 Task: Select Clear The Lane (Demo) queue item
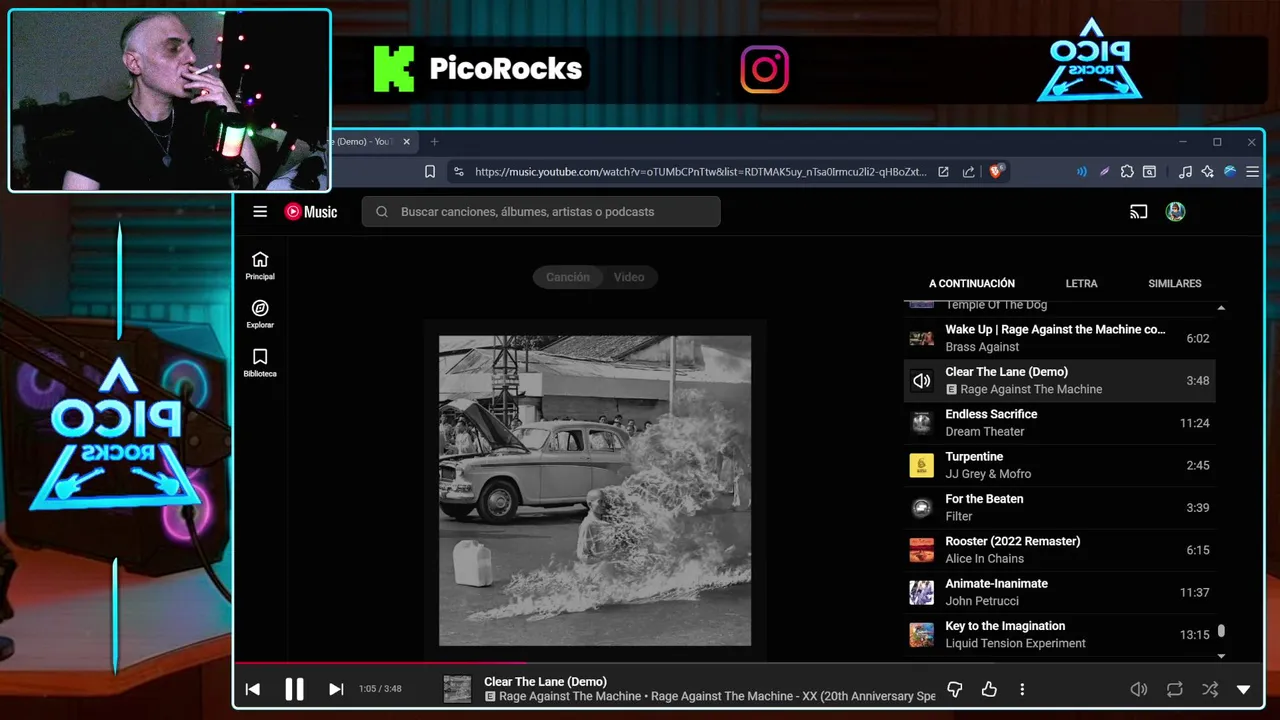pos(1059,380)
